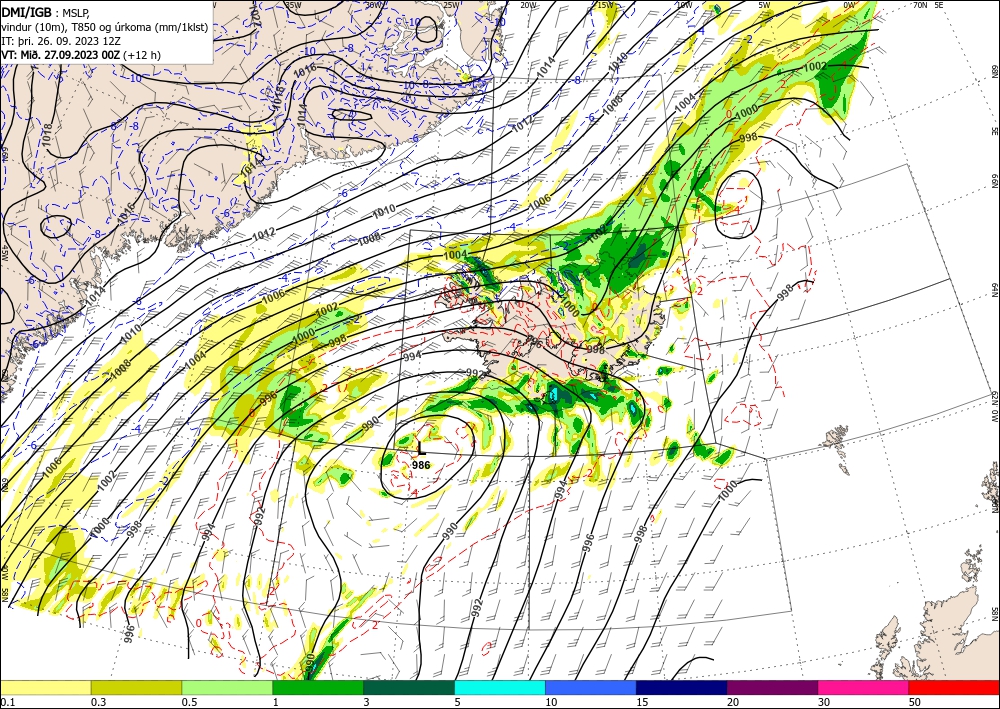Click the olive 0.3–0.5 legend swatch
The width and height of the screenshot is (1000, 709).
coord(136,687)
